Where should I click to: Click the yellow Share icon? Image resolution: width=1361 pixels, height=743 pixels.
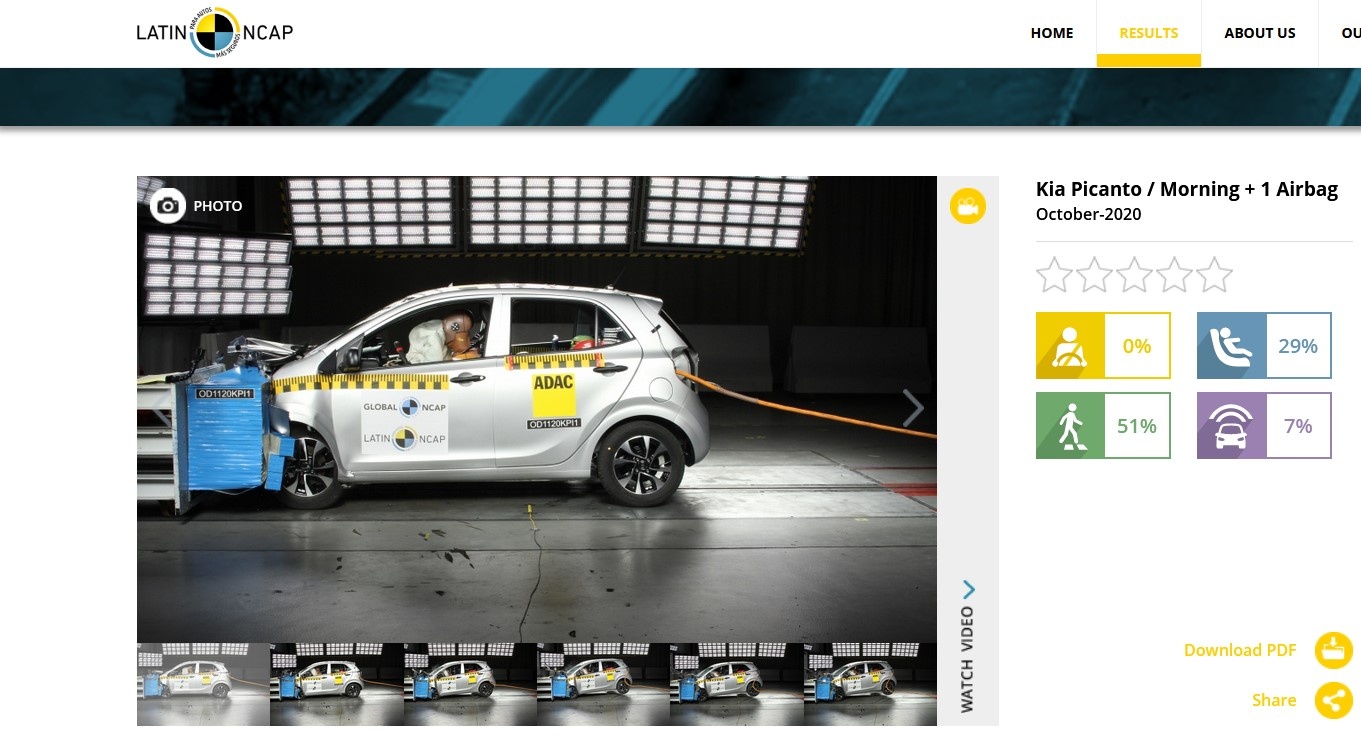(1333, 700)
